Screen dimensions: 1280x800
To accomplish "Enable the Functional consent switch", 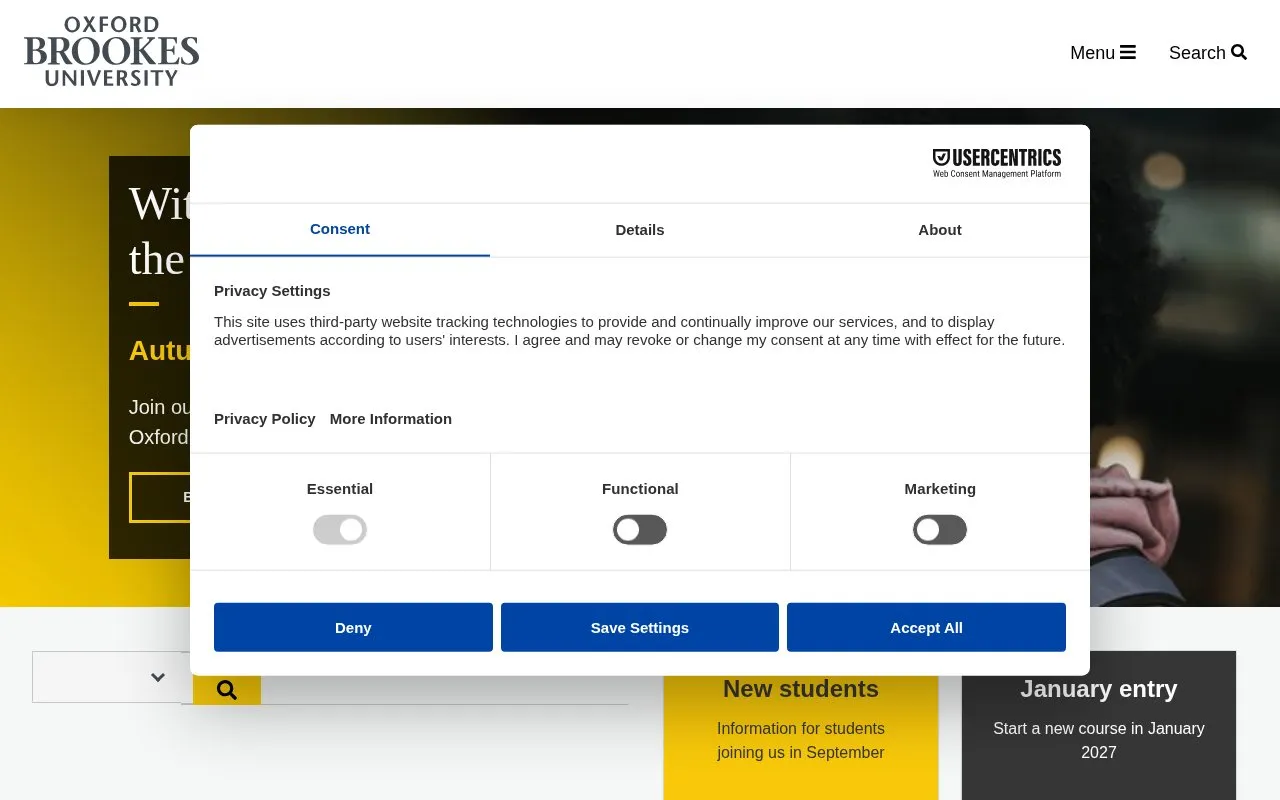I will (x=640, y=530).
